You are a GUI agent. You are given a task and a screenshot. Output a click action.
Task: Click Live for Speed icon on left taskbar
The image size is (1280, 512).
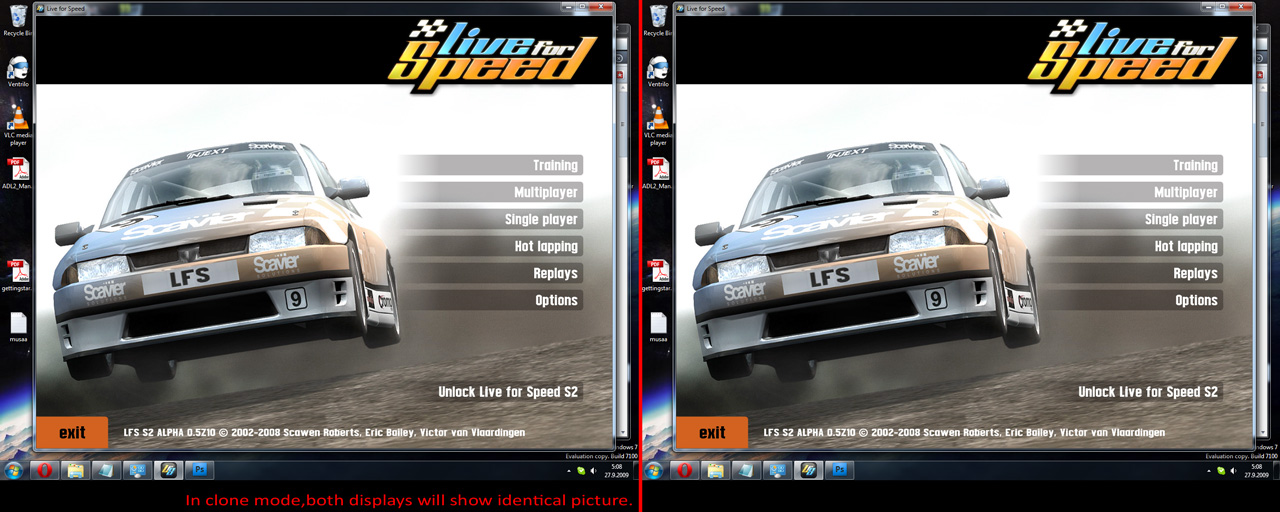click(x=168, y=469)
